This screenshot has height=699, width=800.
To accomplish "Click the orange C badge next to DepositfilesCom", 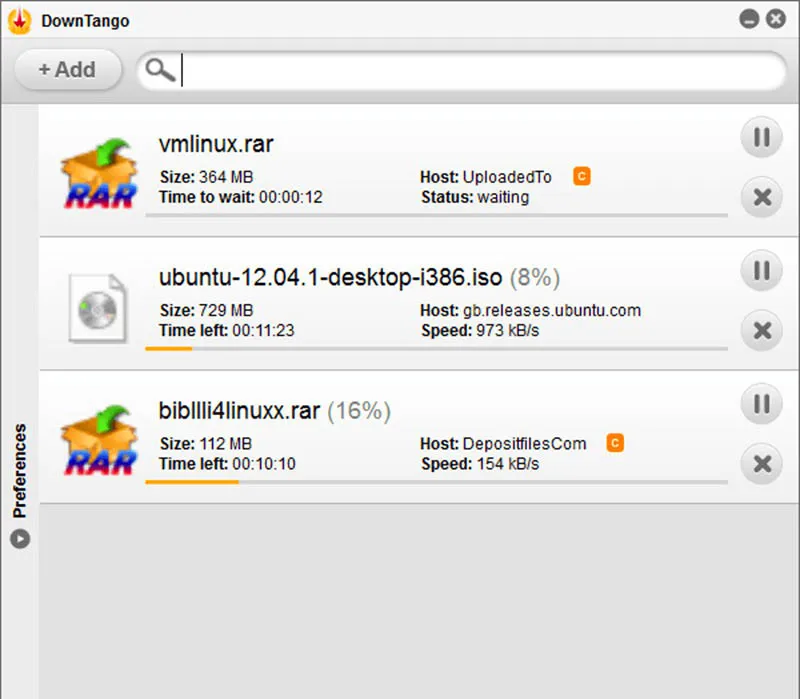I will coord(616,443).
